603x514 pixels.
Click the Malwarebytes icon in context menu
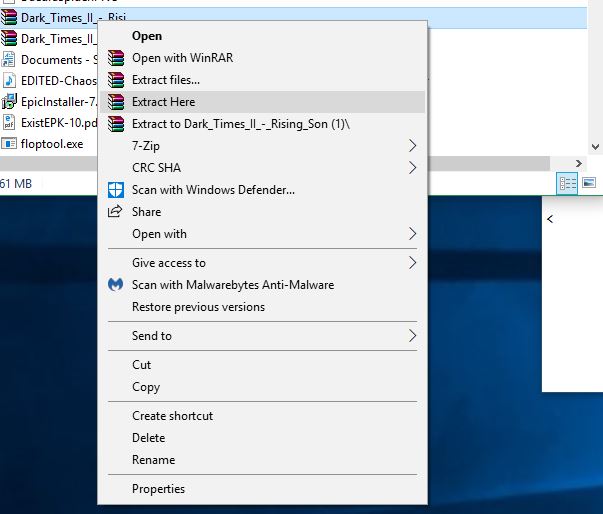[x=115, y=285]
